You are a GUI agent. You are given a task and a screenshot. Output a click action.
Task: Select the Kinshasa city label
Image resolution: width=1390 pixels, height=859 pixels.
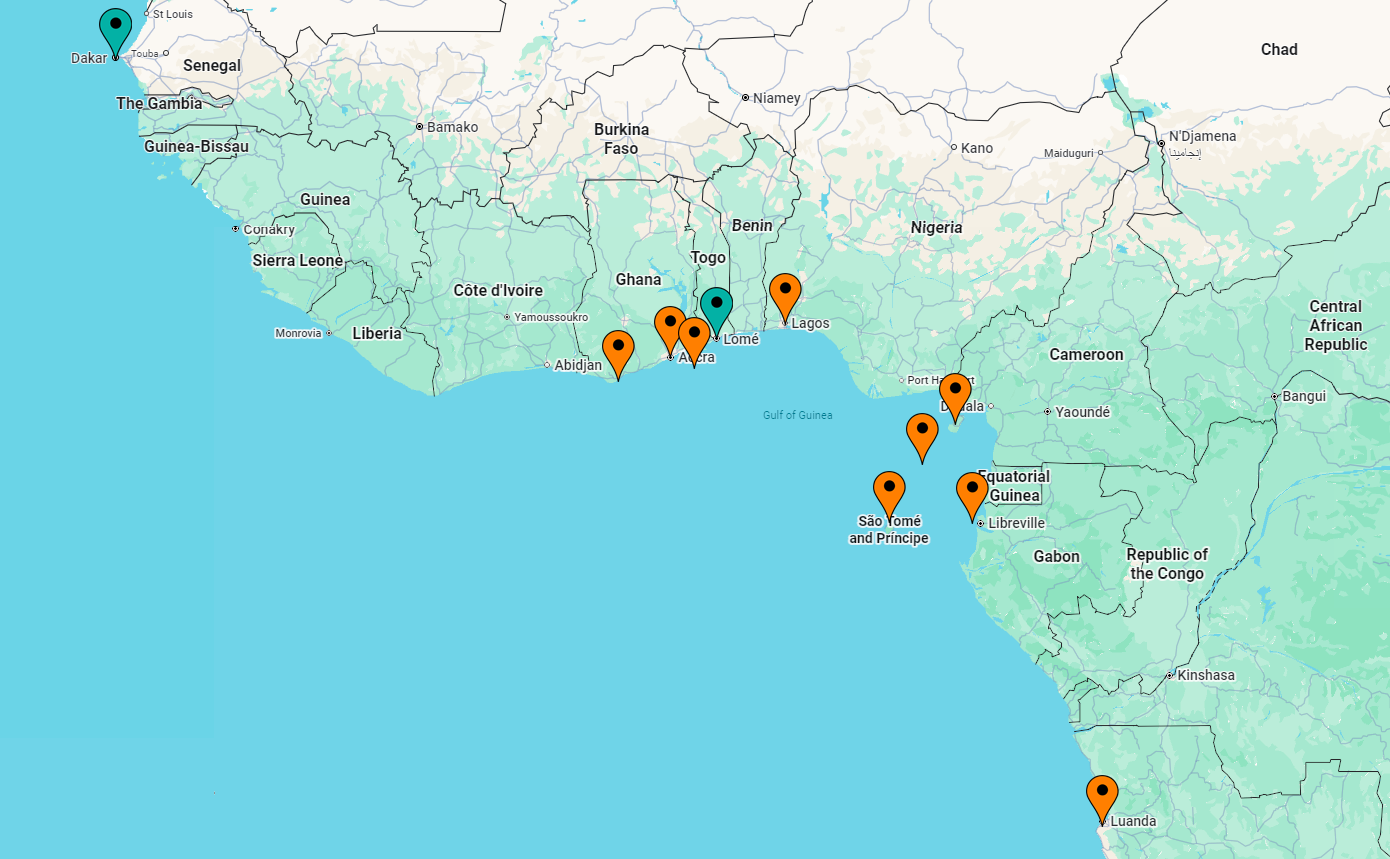point(1205,676)
